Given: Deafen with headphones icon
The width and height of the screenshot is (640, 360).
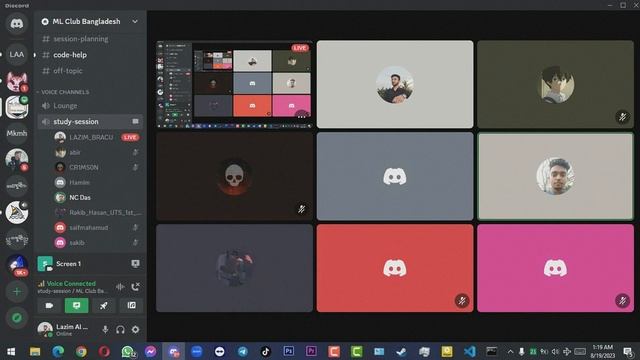Looking at the screenshot, I should click(120, 329).
